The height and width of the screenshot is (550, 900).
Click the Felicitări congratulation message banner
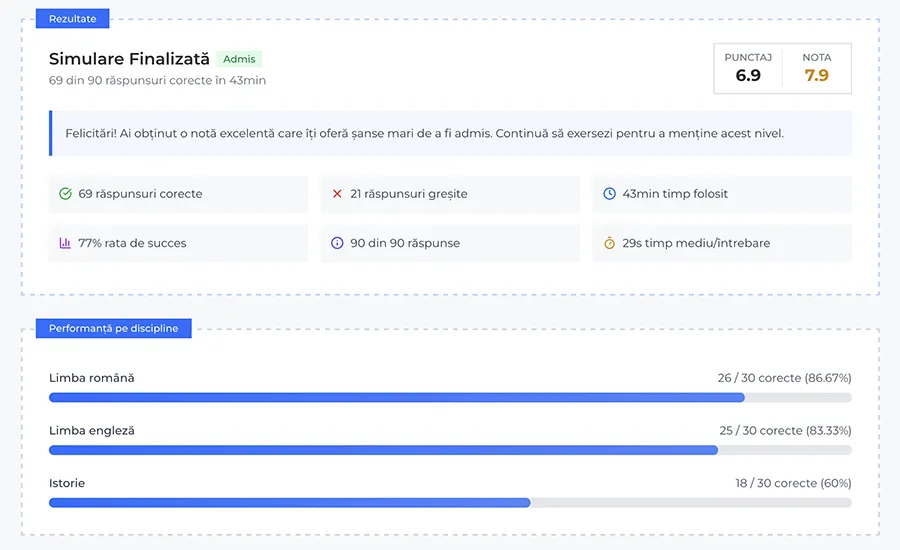click(x=451, y=133)
